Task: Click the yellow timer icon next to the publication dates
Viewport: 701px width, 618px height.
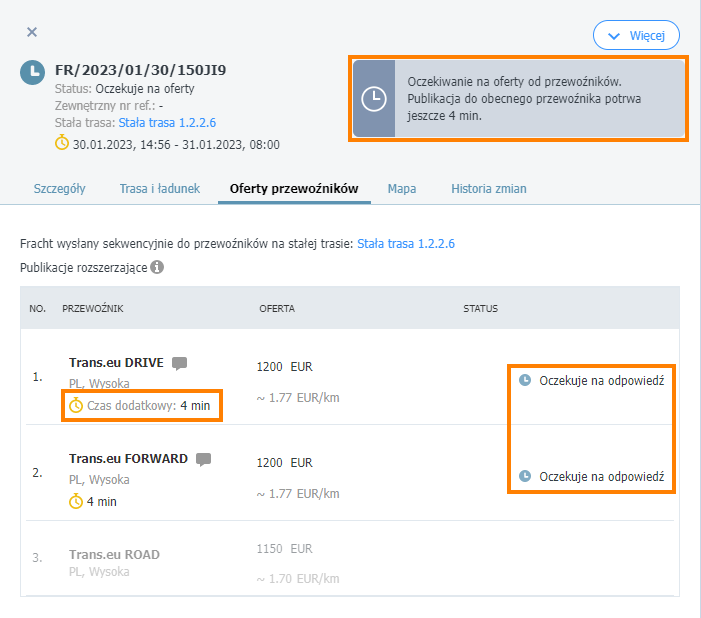Action: (x=62, y=143)
